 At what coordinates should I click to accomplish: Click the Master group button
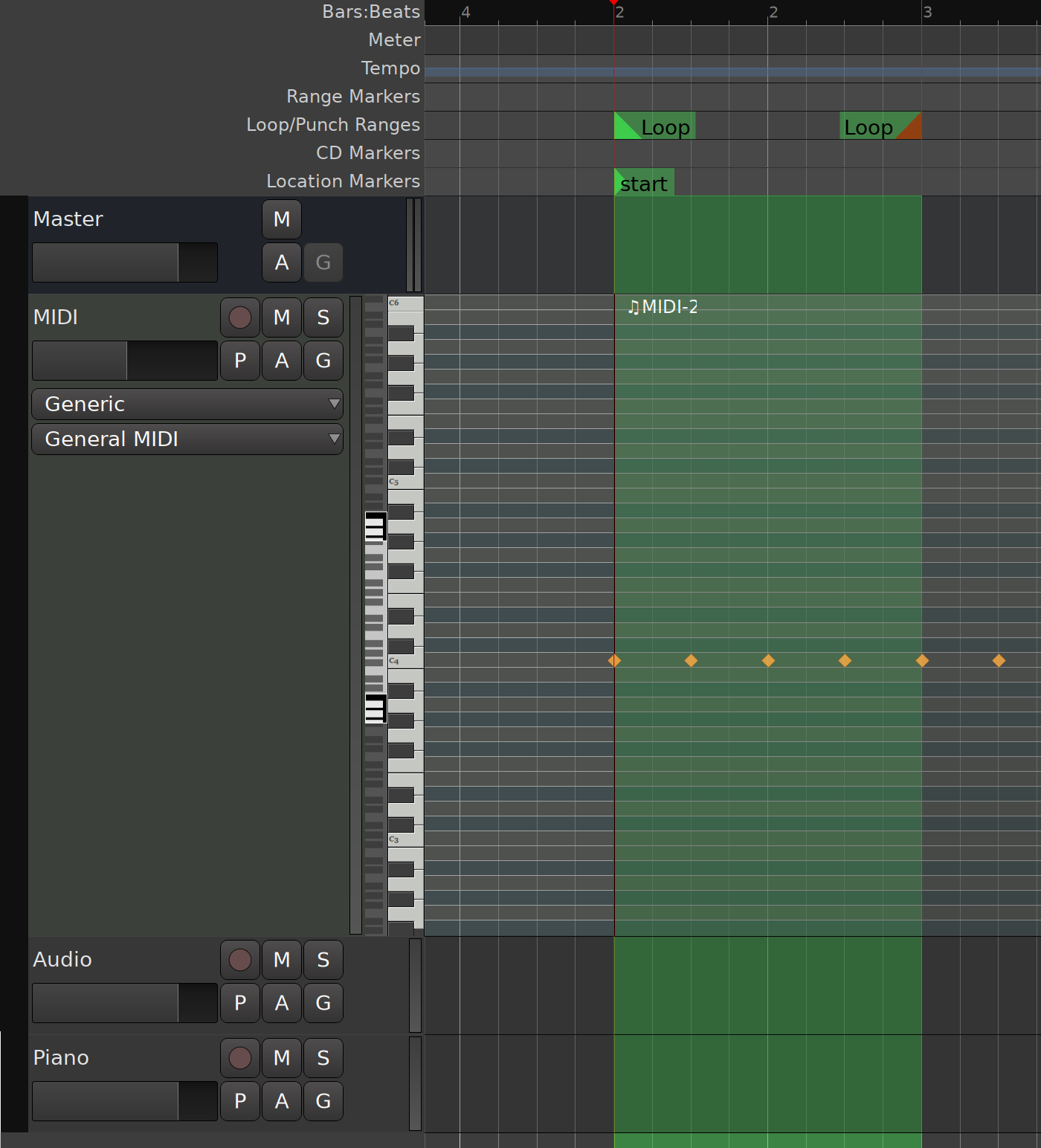pyautogui.click(x=323, y=262)
